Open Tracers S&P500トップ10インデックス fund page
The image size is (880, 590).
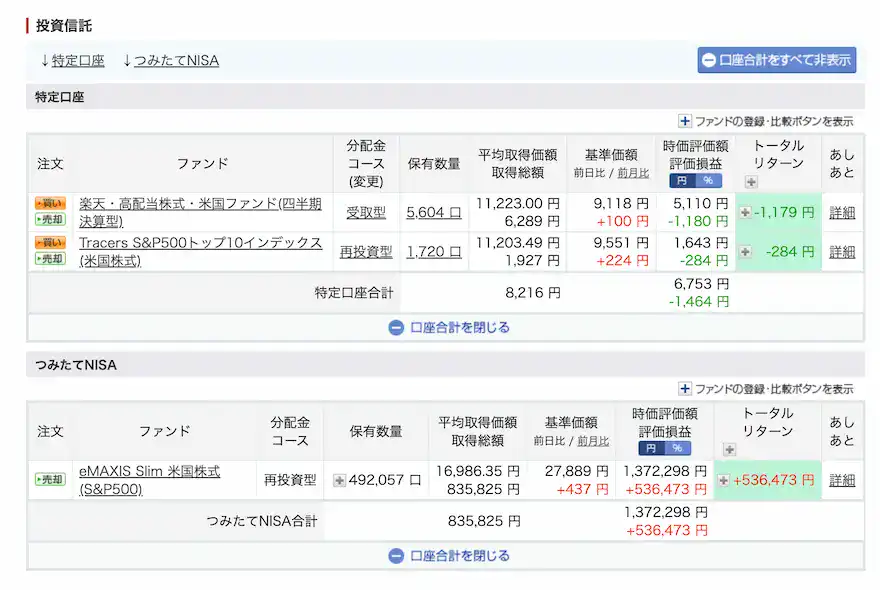pyautogui.click(x=200, y=251)
